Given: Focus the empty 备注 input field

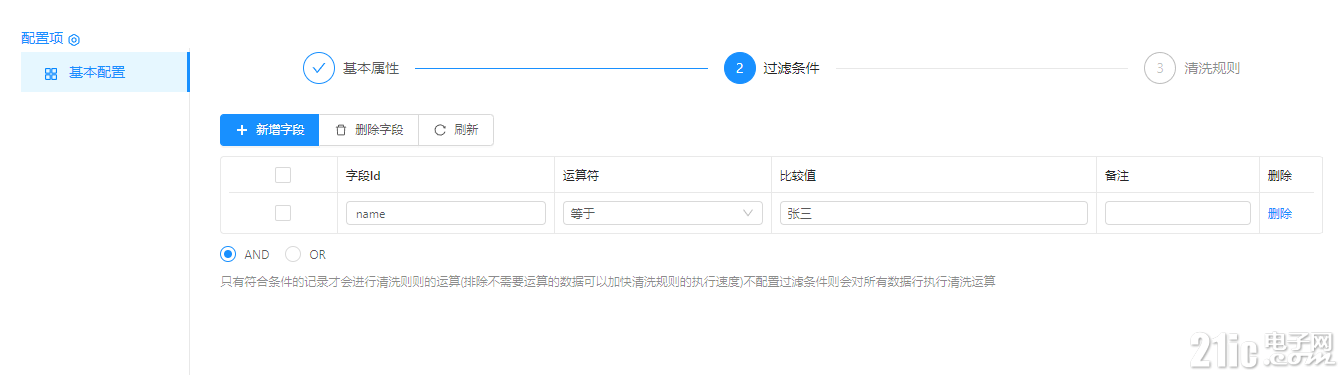Looking at the screenshot, I should click(1178, 213).
